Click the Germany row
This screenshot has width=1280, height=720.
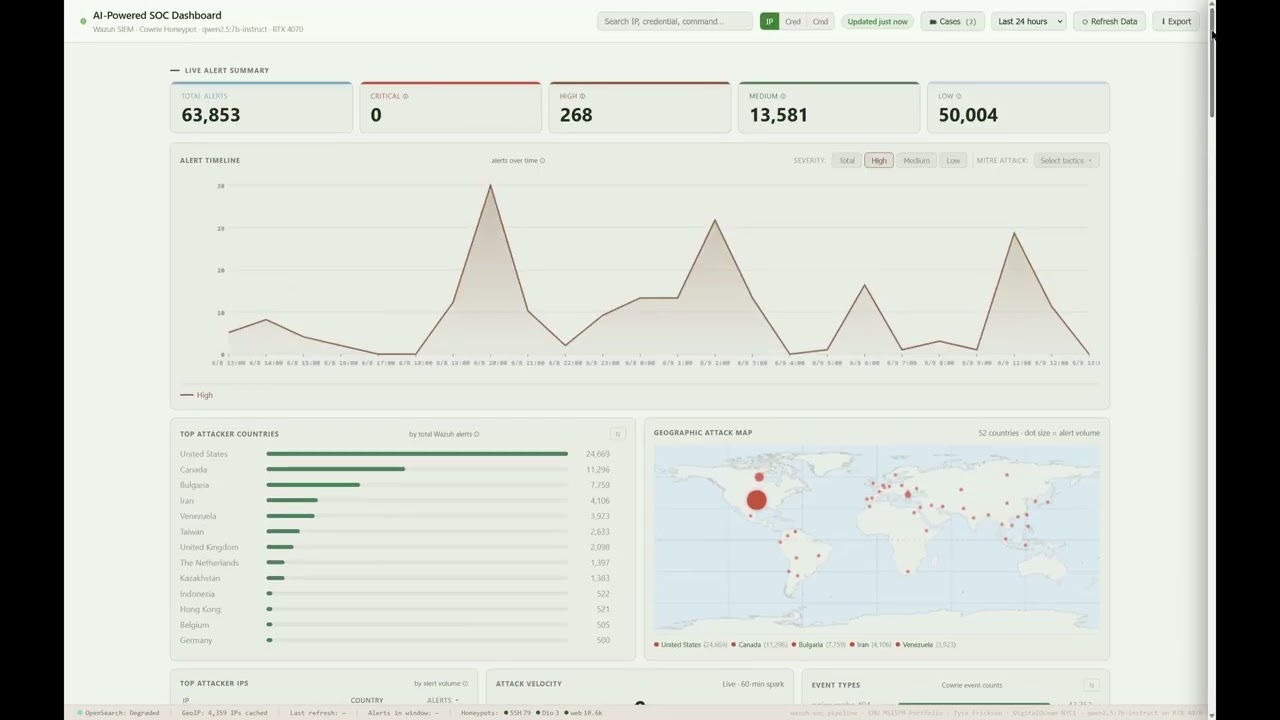pos(395,640)
